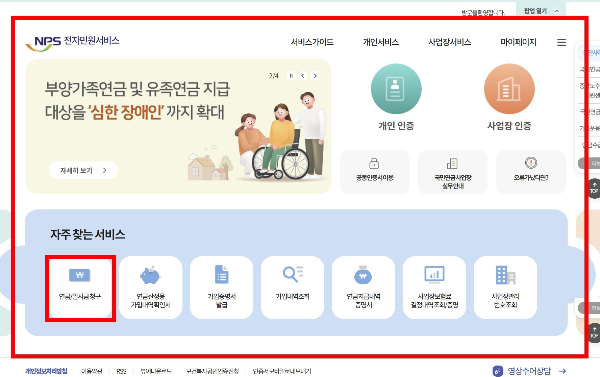Open the 연금/일시금 청구 service tile

coord(80,288)
